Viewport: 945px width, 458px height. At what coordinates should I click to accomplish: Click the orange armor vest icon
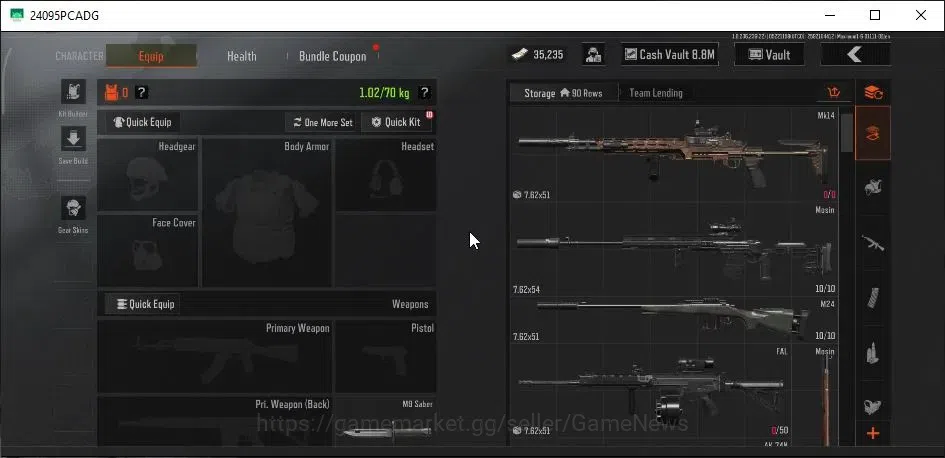coord(111,93)
